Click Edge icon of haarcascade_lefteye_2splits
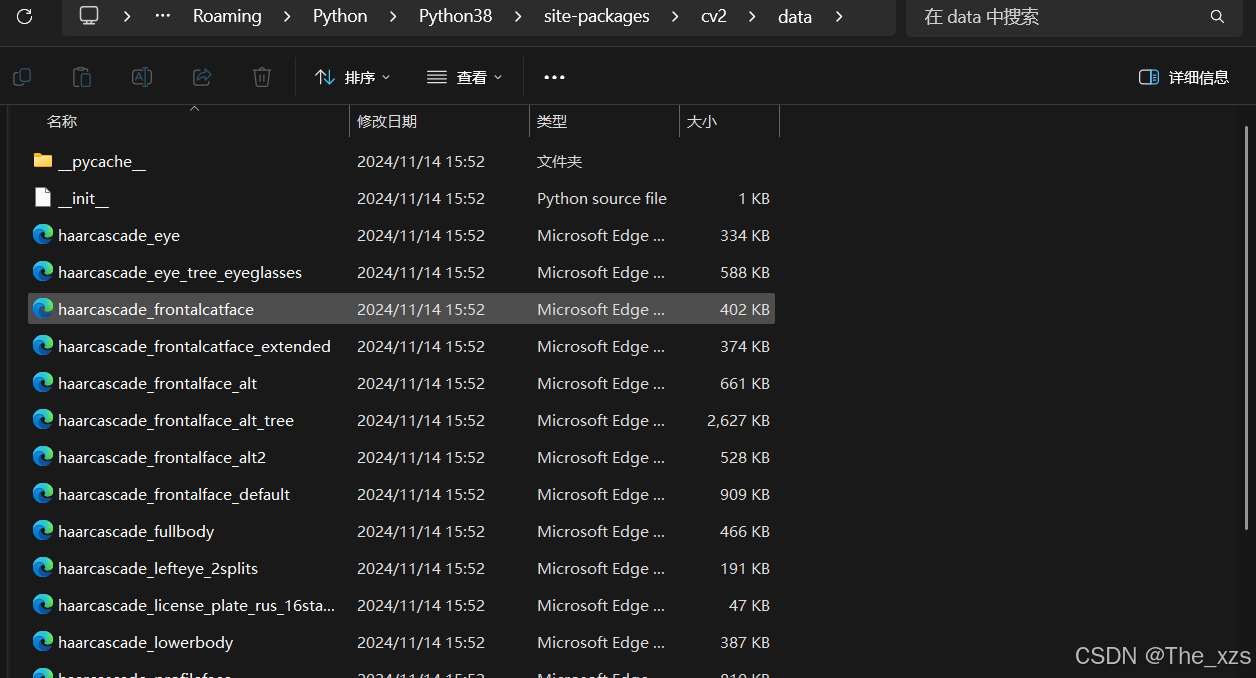Image resolution: width=1256 pixels, height=678 pixels. (43, 568)
